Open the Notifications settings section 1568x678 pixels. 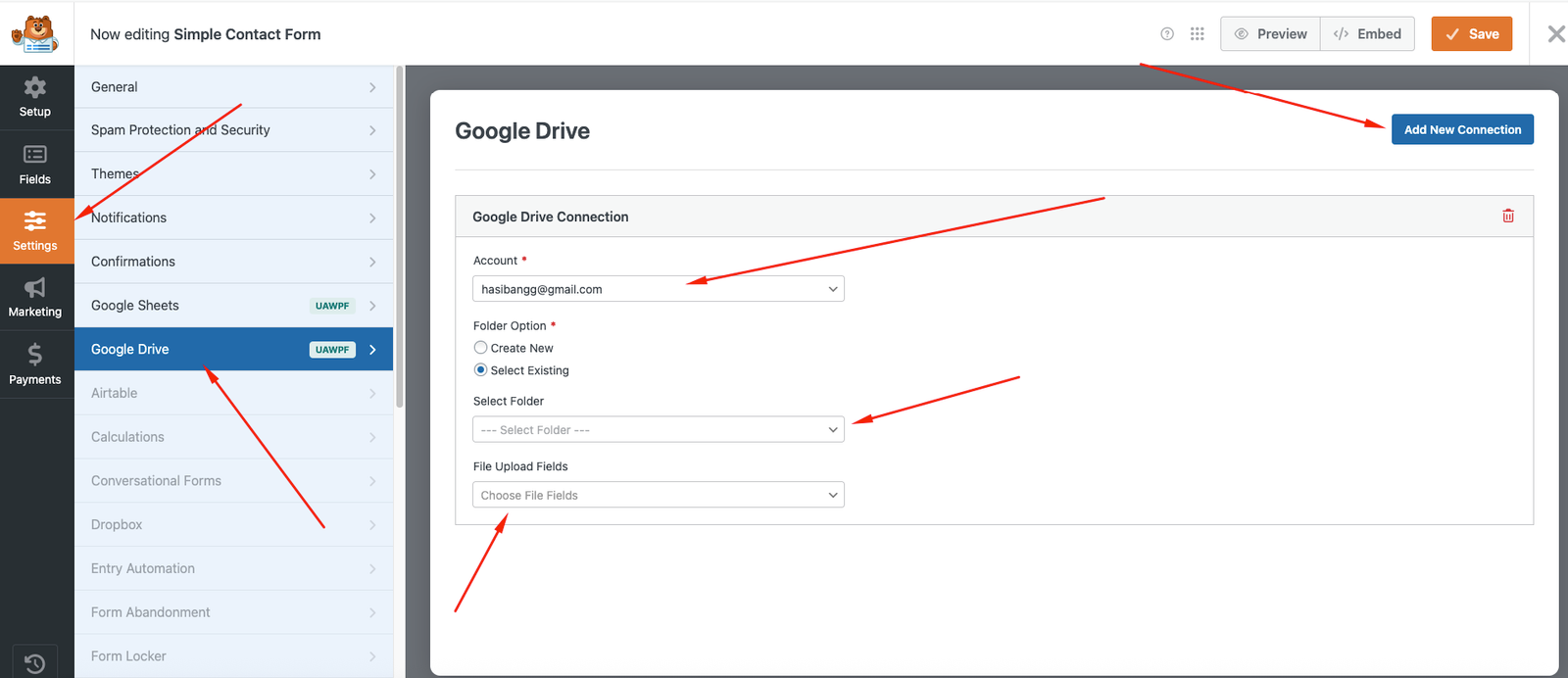tap(233, 218)
